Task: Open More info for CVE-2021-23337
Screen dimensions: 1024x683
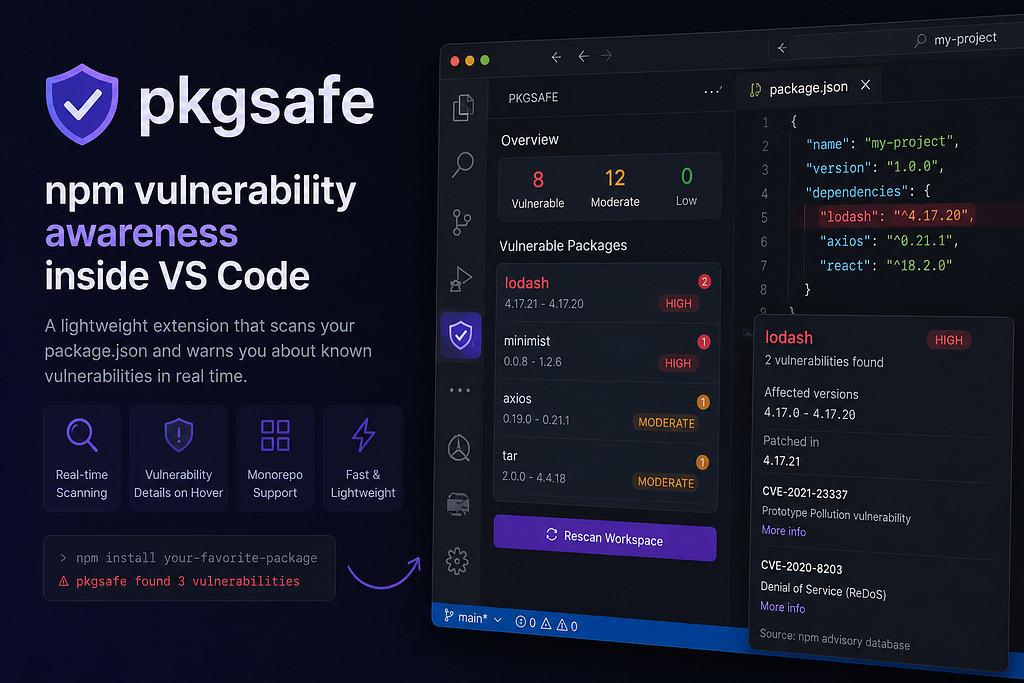Action: tap(784, 531)
